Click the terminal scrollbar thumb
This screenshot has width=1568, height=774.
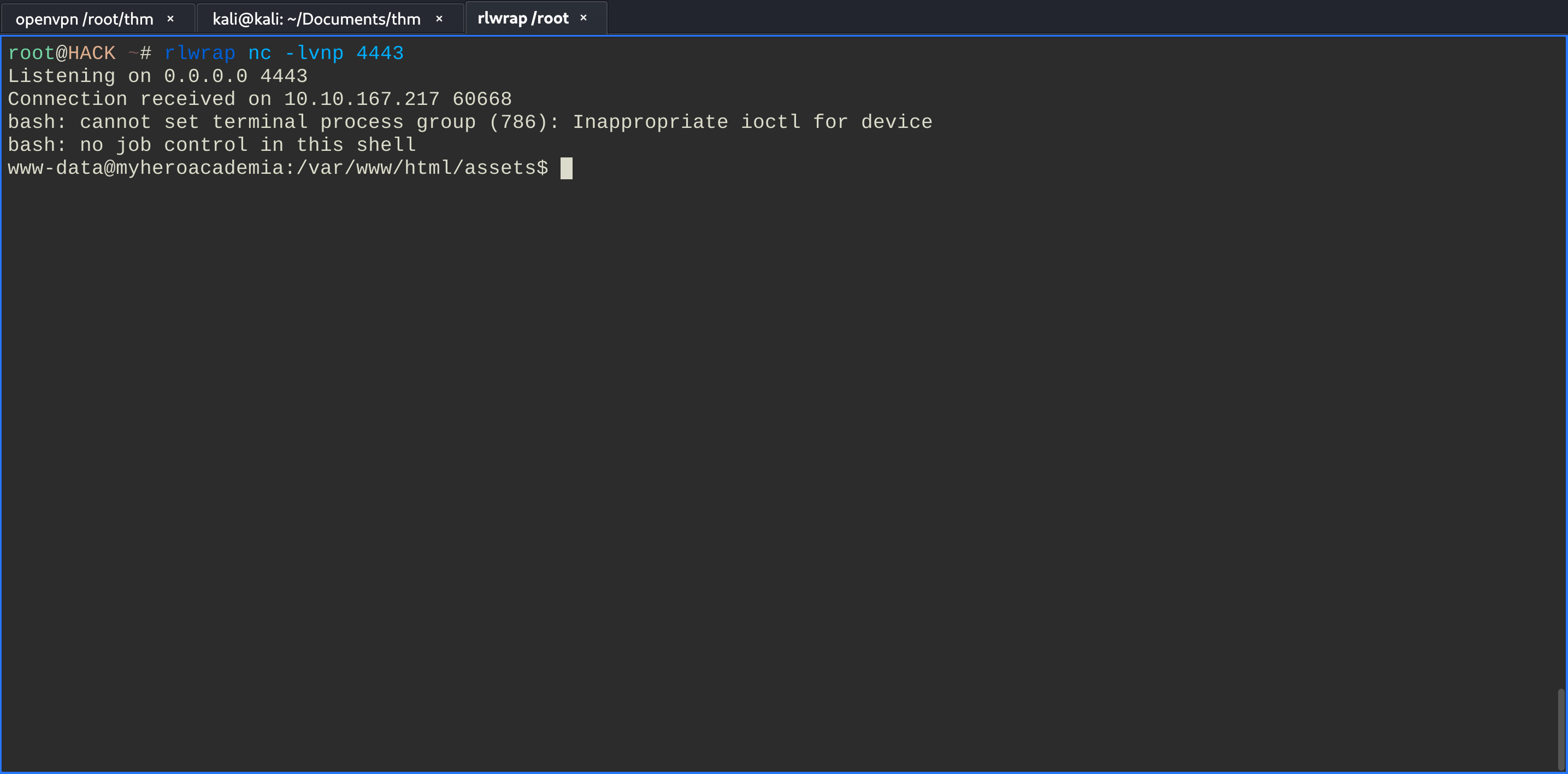1561,729
